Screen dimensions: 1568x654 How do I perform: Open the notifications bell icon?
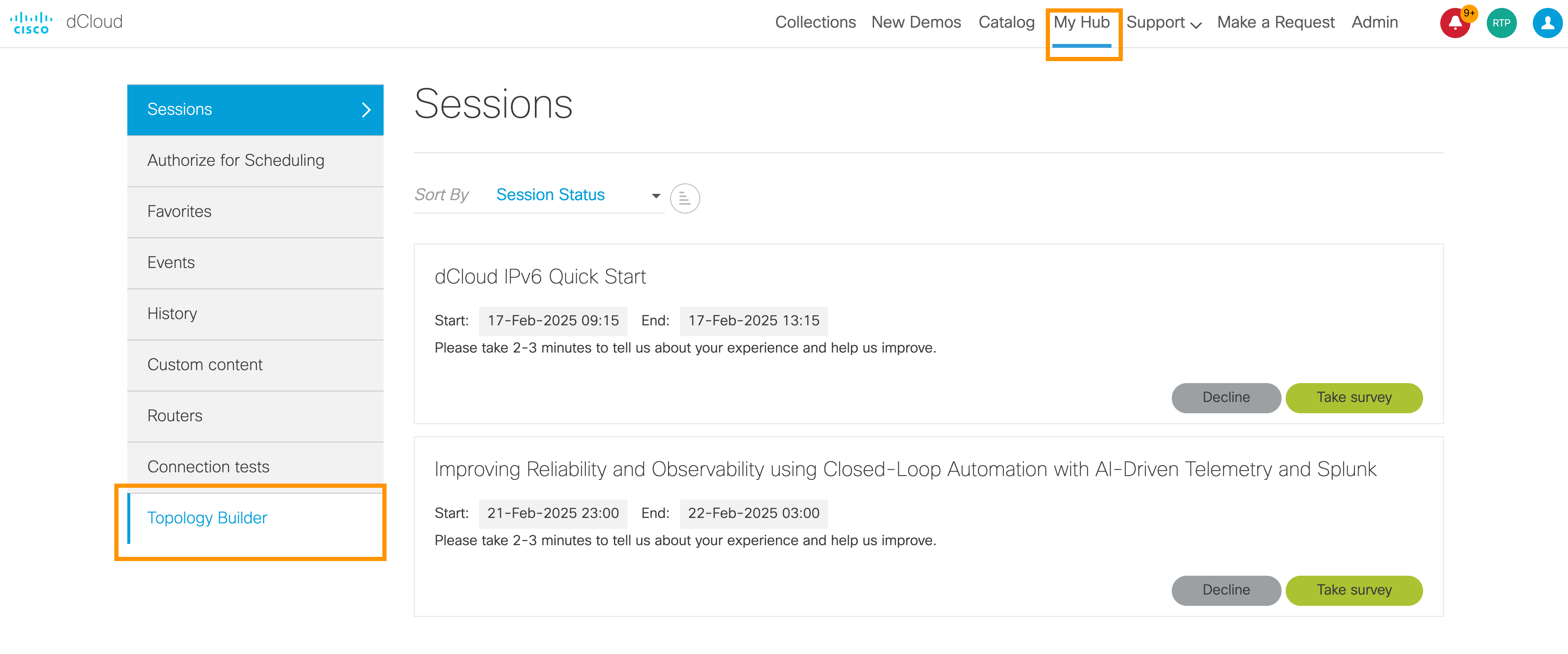pyautogui.click(x=1455, y=23)
